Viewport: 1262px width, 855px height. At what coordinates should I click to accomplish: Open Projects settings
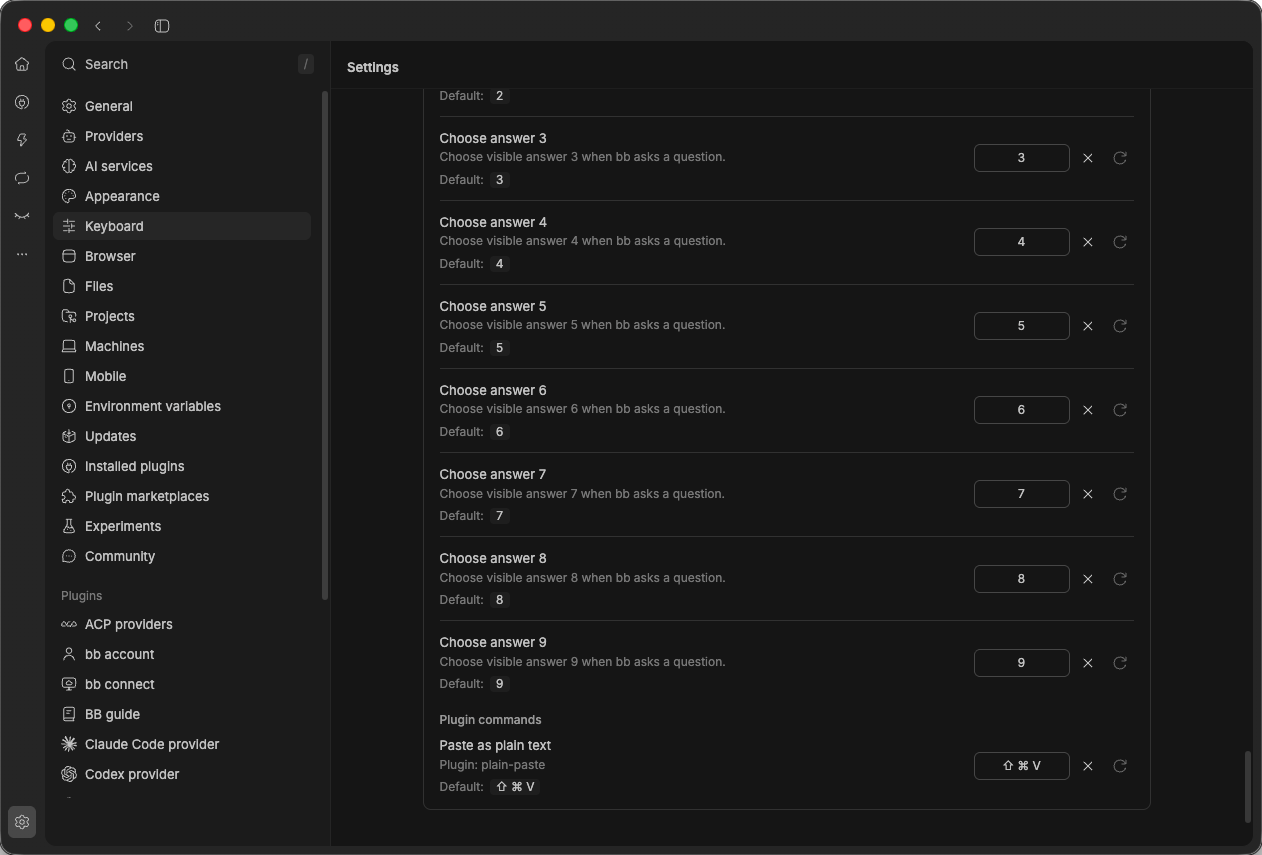click(x=182, y=316)
